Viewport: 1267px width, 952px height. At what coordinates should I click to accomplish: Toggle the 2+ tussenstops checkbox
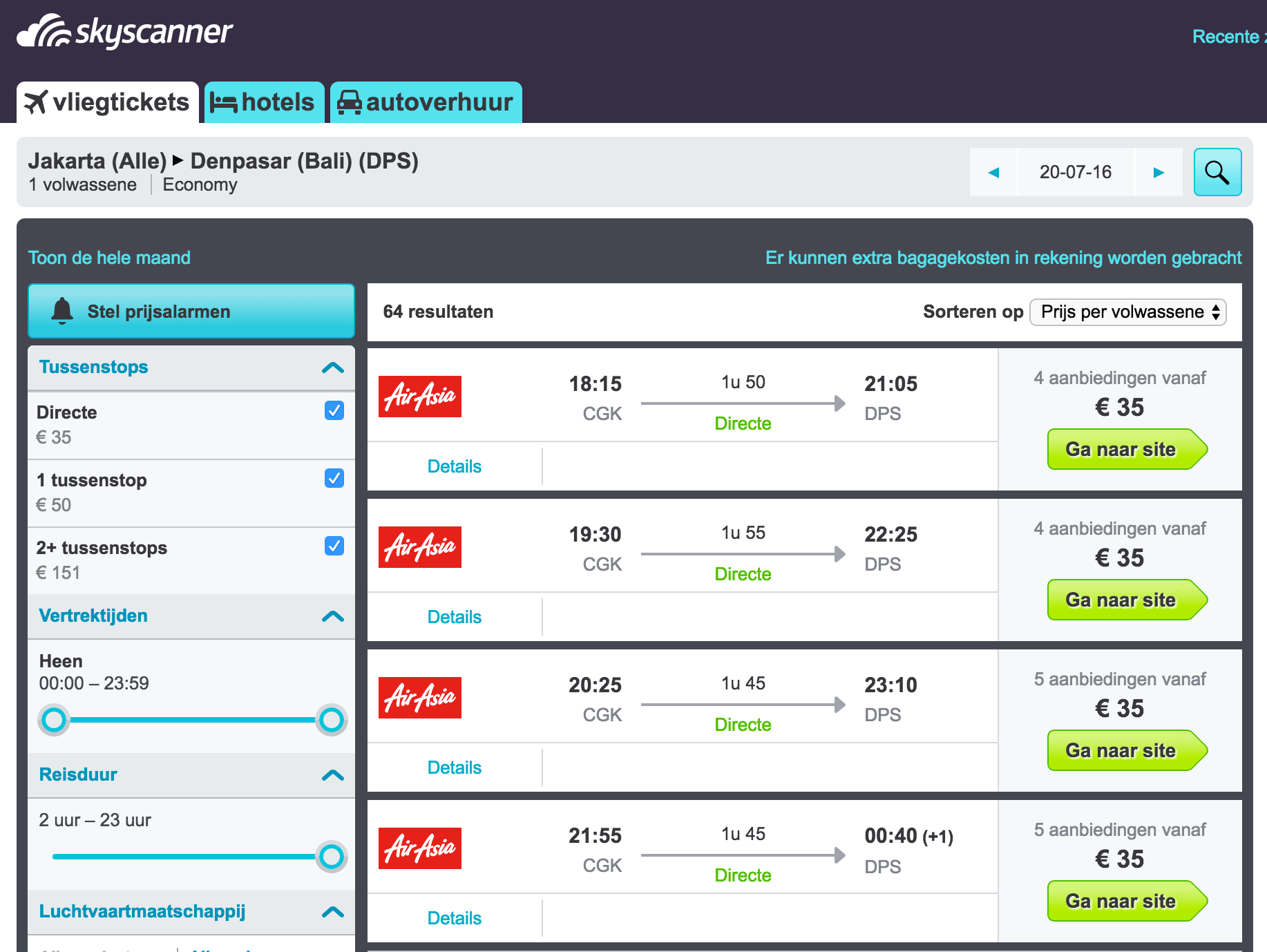pos(334,546)
